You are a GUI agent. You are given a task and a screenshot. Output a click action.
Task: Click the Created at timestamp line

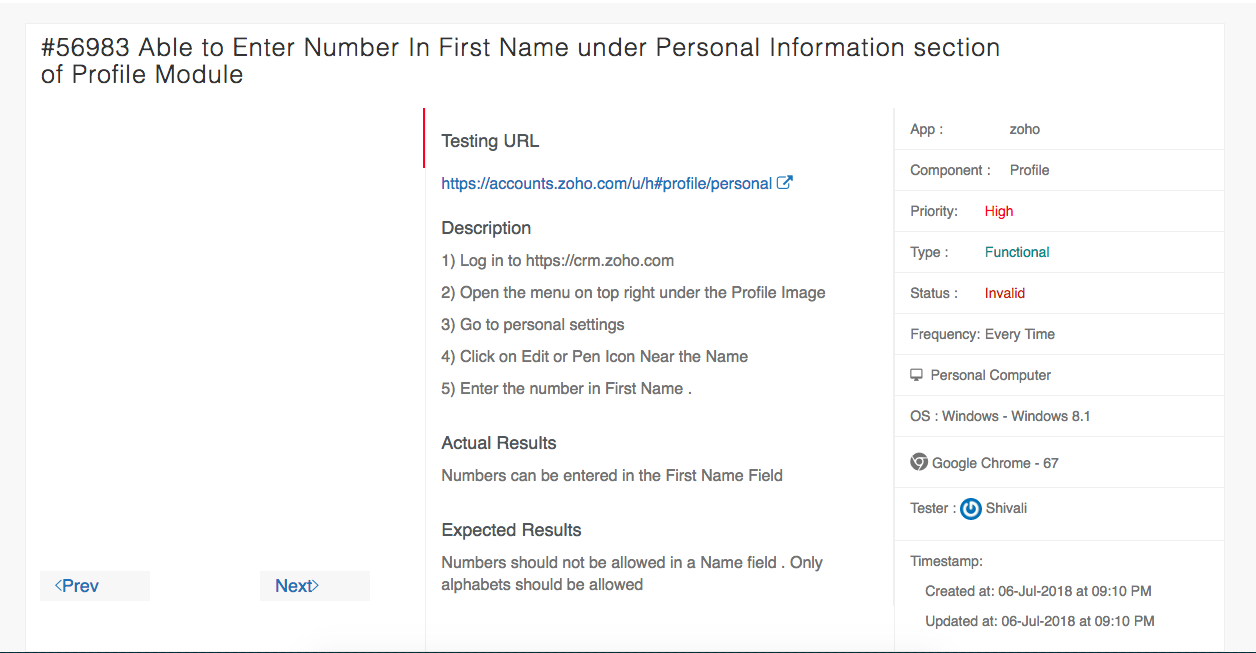coord(1038,591)
